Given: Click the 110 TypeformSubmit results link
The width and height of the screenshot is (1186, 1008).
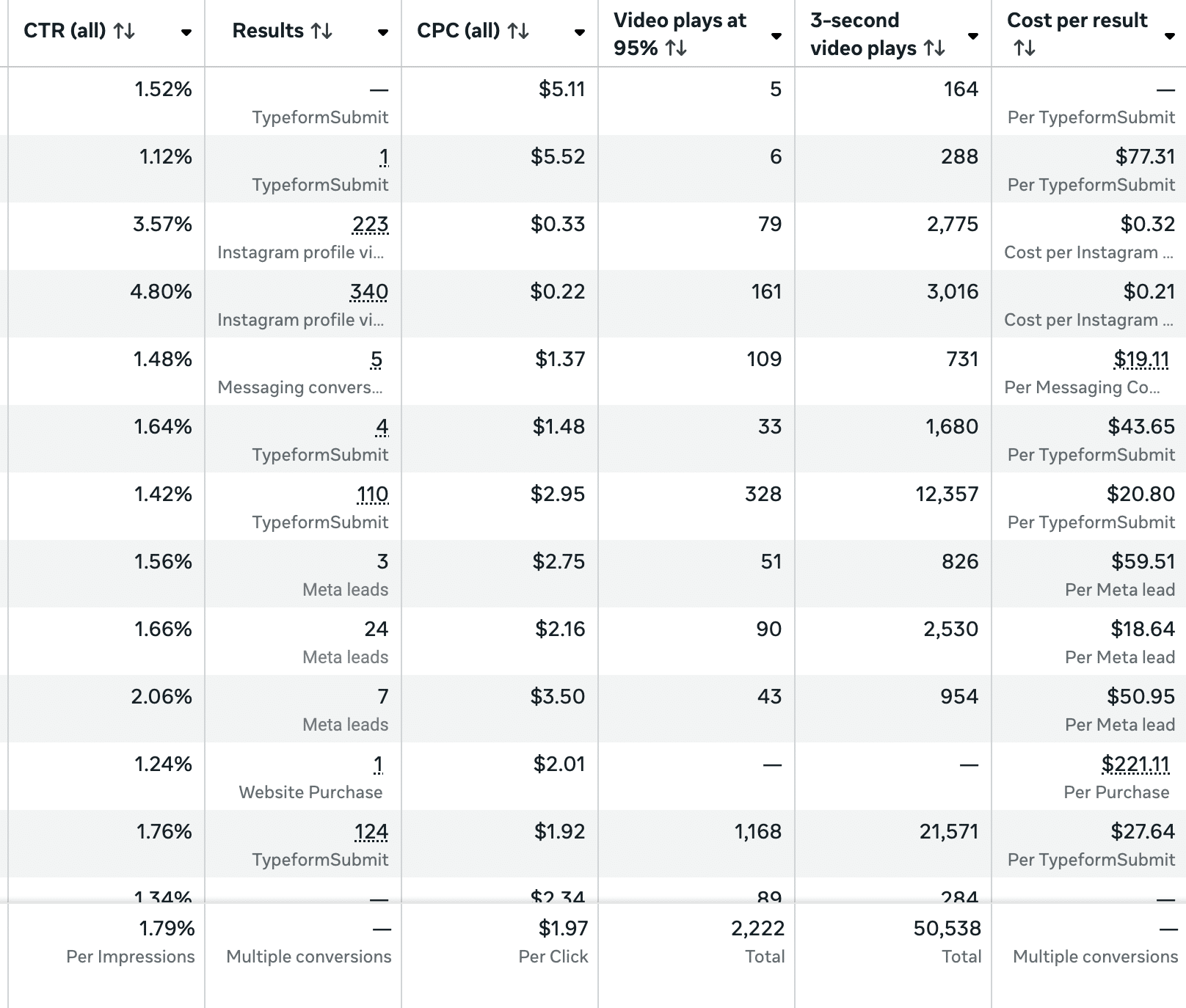Looking at the screenshot, I should pyautogui.click(x=372, y=494).
